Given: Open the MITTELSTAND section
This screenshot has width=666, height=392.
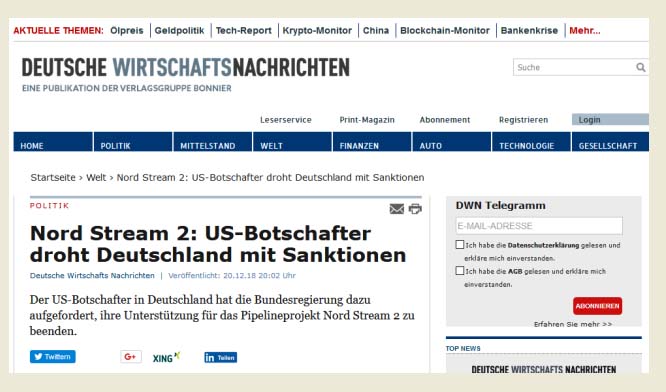Looking at the screenshot, I should (213, 142).
